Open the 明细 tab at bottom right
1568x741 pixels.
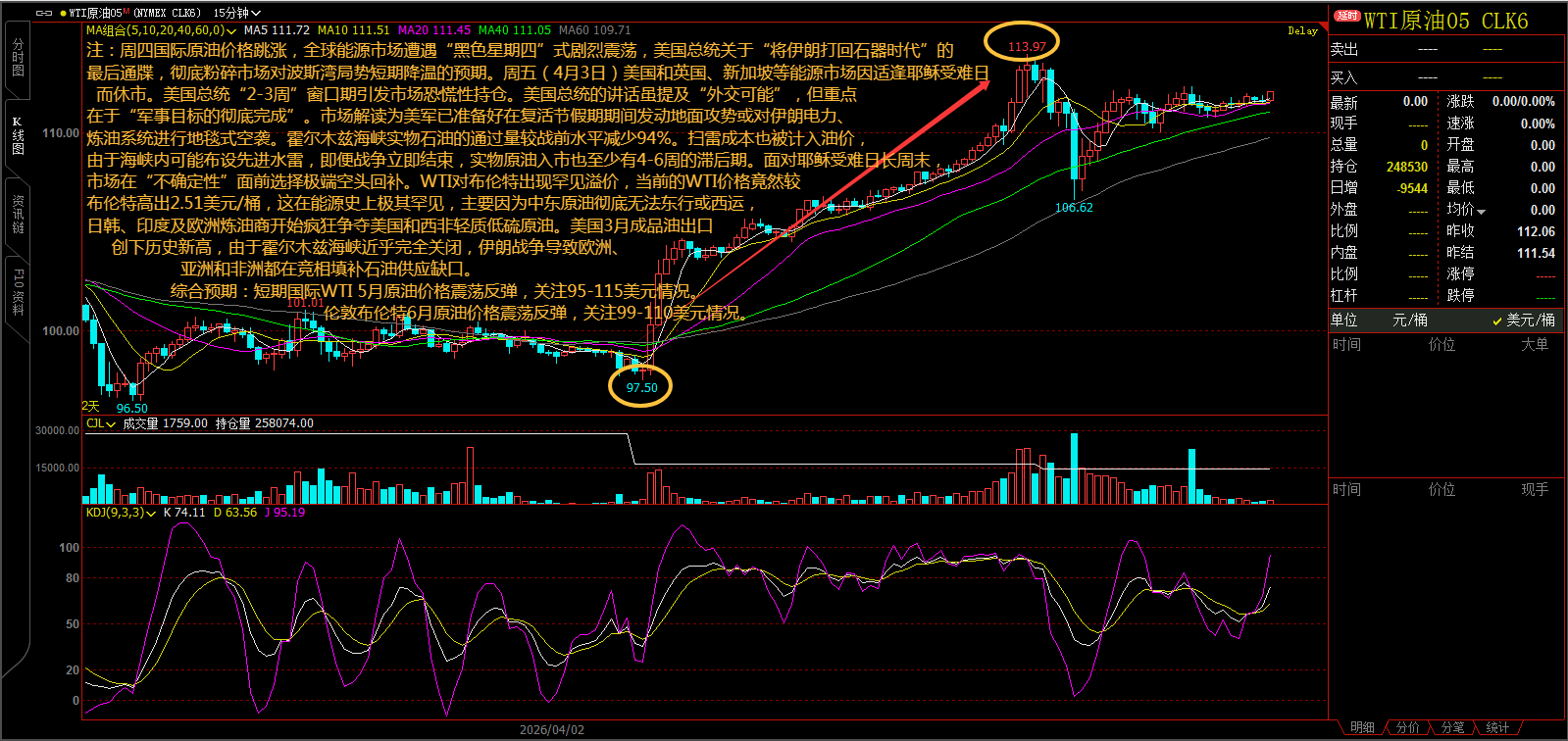click(1362, 727)
